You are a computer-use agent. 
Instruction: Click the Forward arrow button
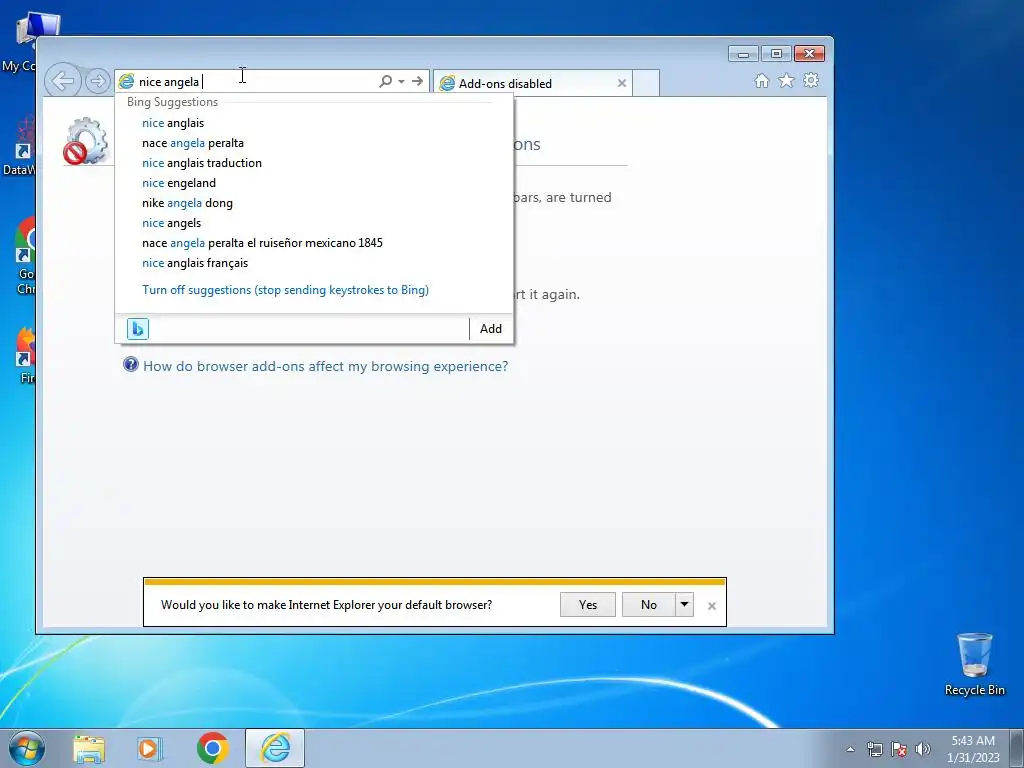[97, 82]
